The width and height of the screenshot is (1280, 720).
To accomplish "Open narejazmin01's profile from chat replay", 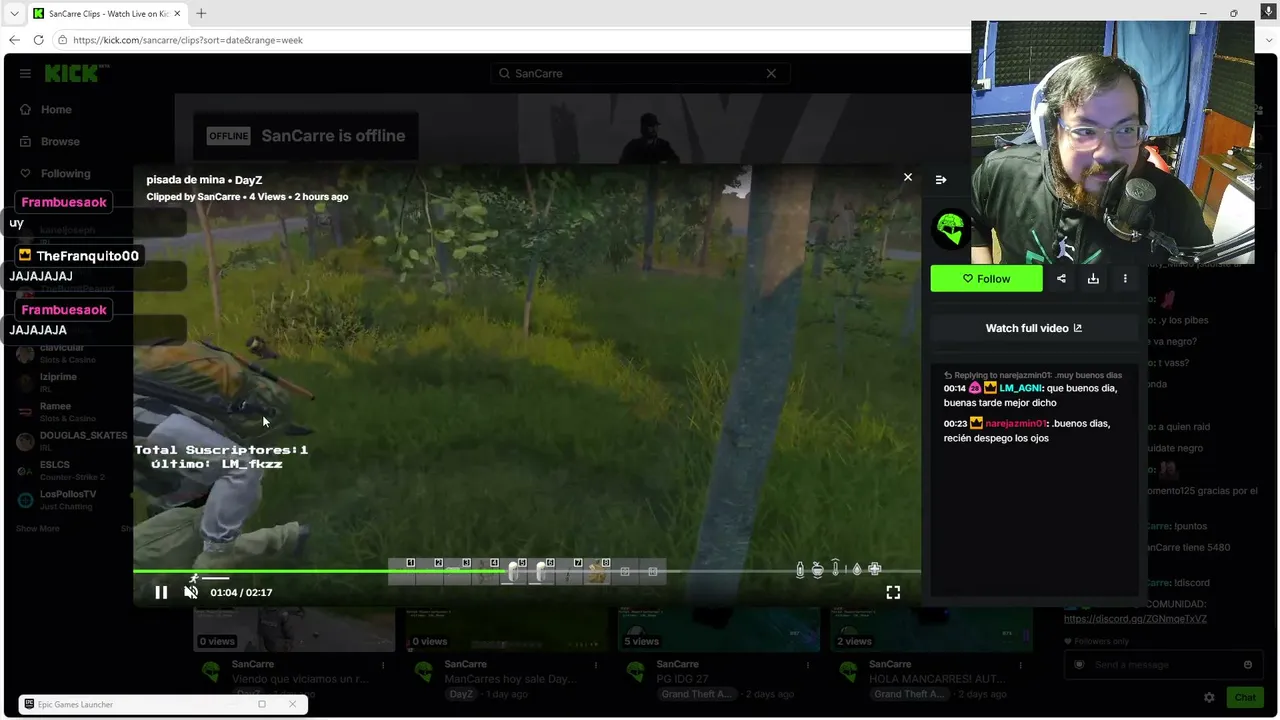I will tap(1016, 423).
